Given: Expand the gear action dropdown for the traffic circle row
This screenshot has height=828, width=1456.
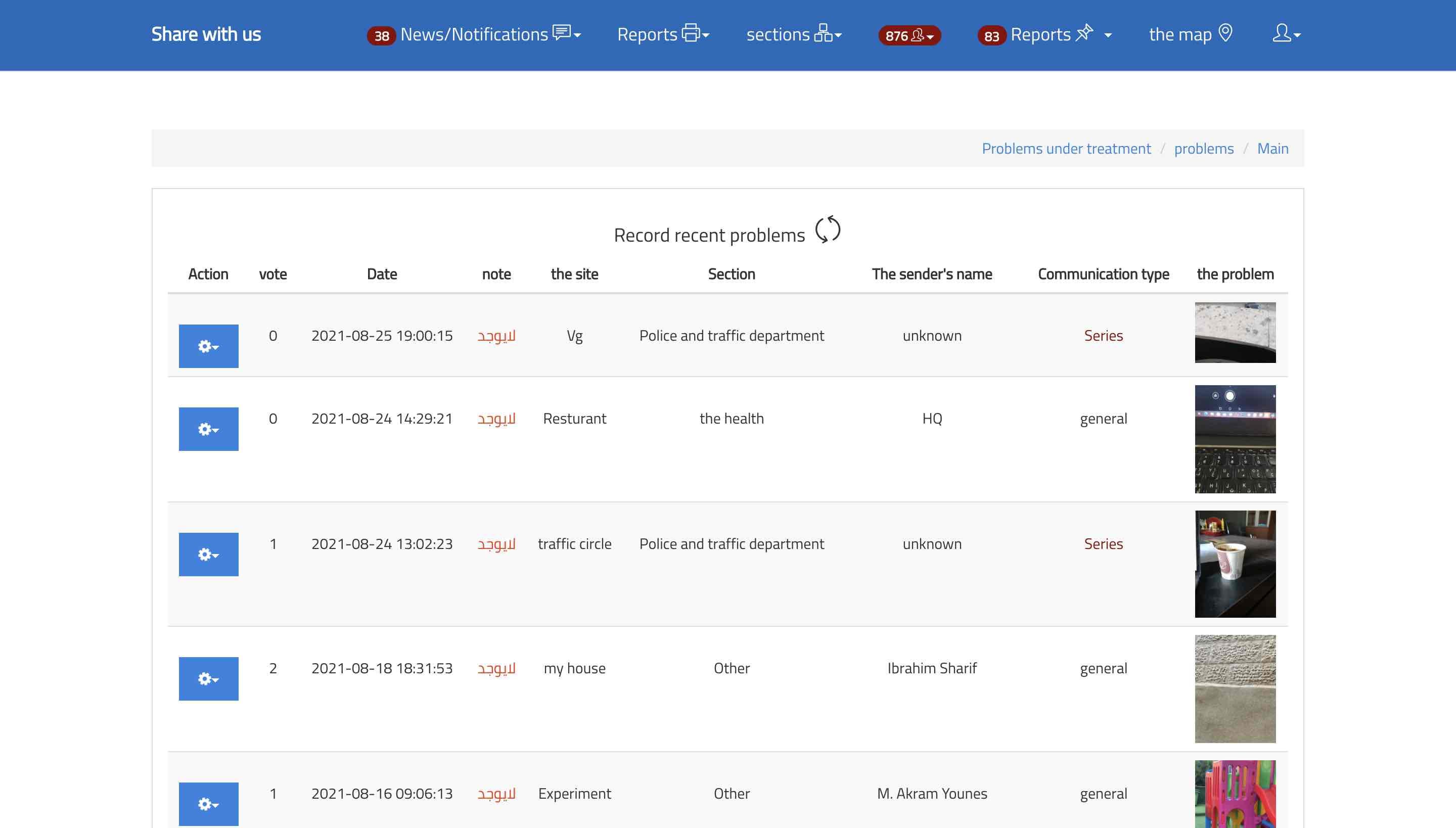Looking at the screenshot, I should (x=208, y=555).
